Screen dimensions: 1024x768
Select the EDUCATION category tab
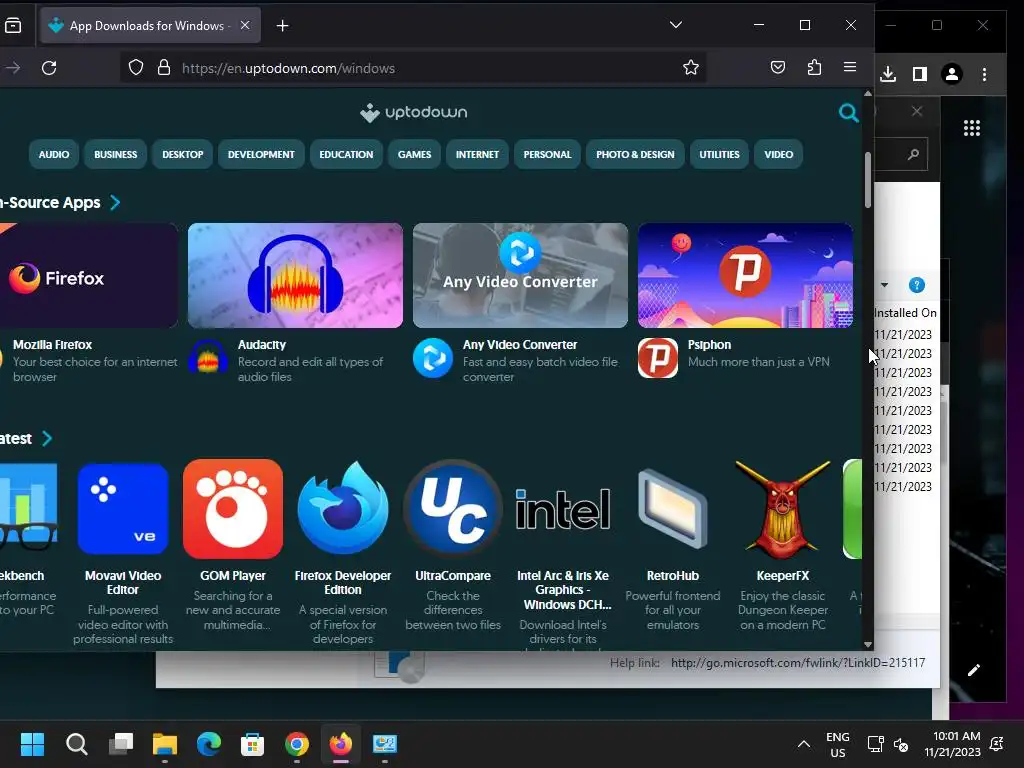[346, 155]
